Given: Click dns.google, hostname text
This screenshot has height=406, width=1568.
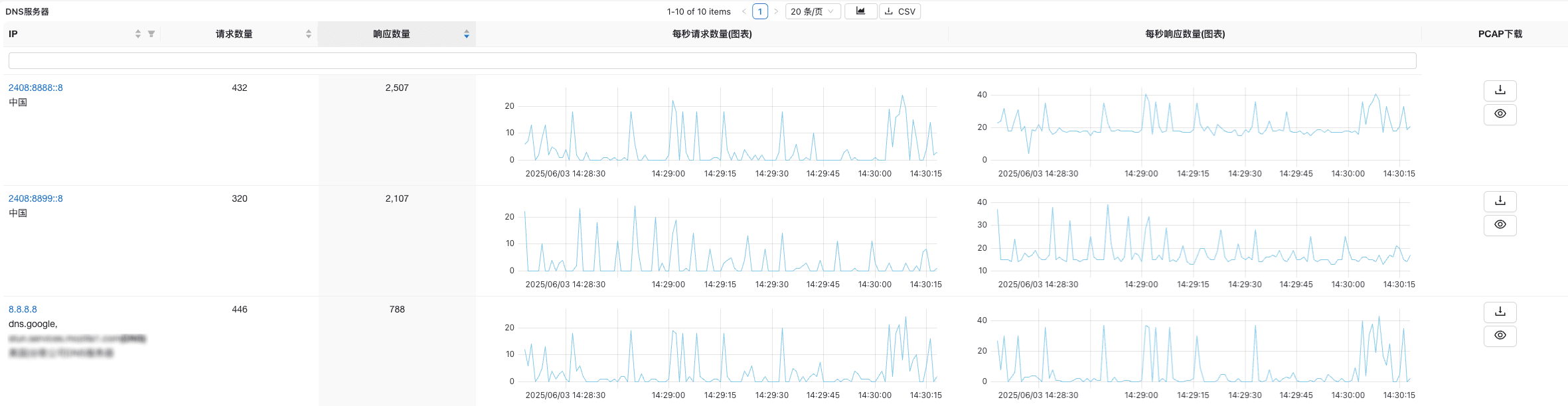Looking at the screenshot, I should [x=33, y=324].
